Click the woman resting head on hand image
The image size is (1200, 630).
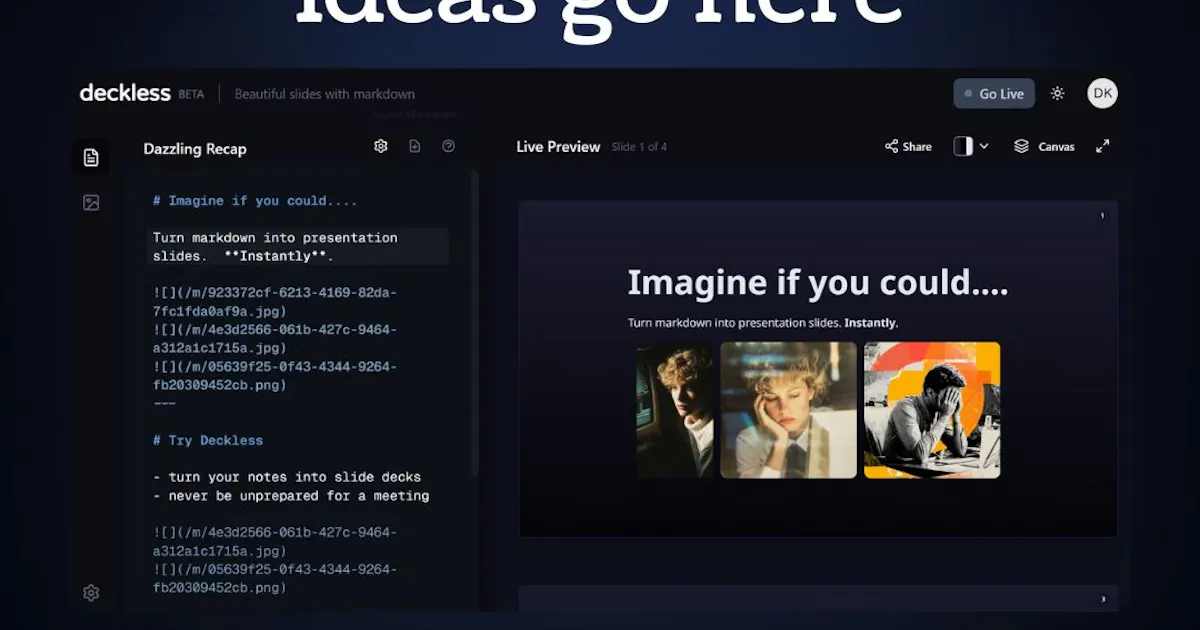[x=789, y=410]
